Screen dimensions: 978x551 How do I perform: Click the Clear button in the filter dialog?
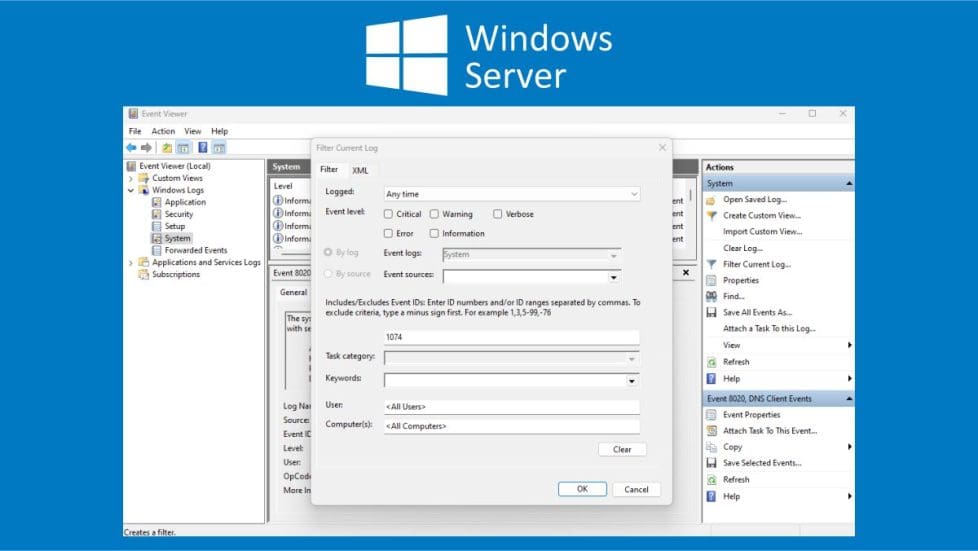[x=622, y=450]
